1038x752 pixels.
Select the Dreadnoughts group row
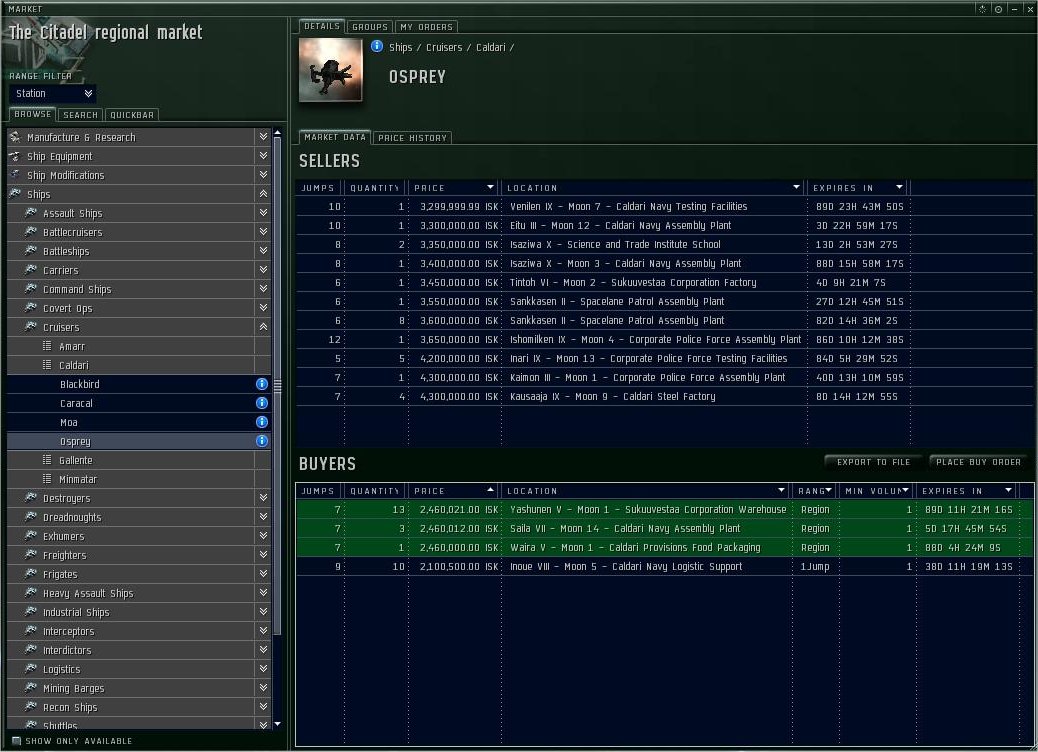139,517
